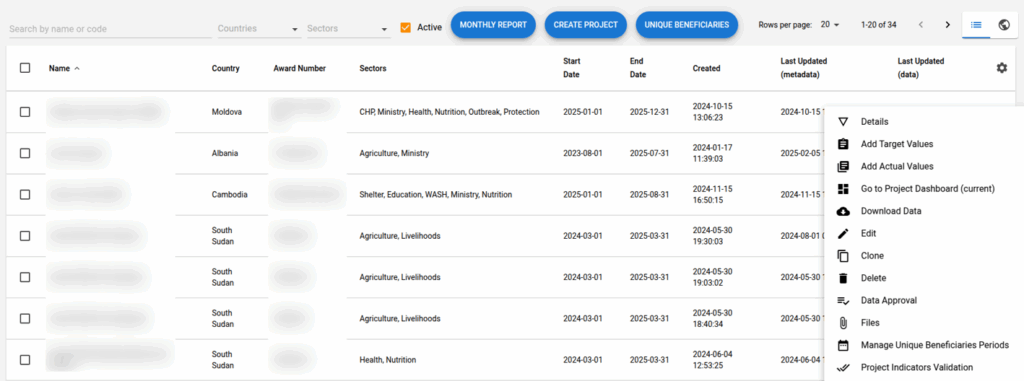Click the Files paperclip icon
The height and width of the screenshot is (381, 1024).
842,323
